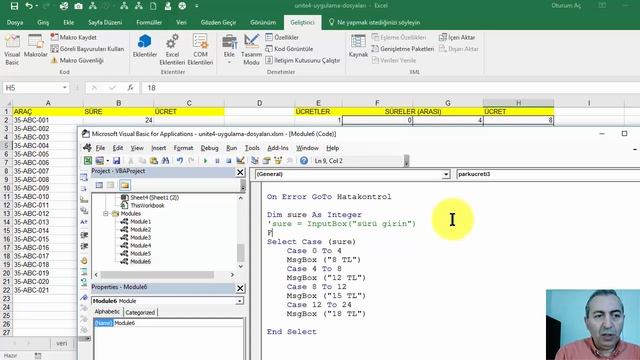This screenshot has height=360, width=640.
Task: Open Insert UserForm dropdown arrow in VBA toolbar
Action: click(x=107, y=161)
